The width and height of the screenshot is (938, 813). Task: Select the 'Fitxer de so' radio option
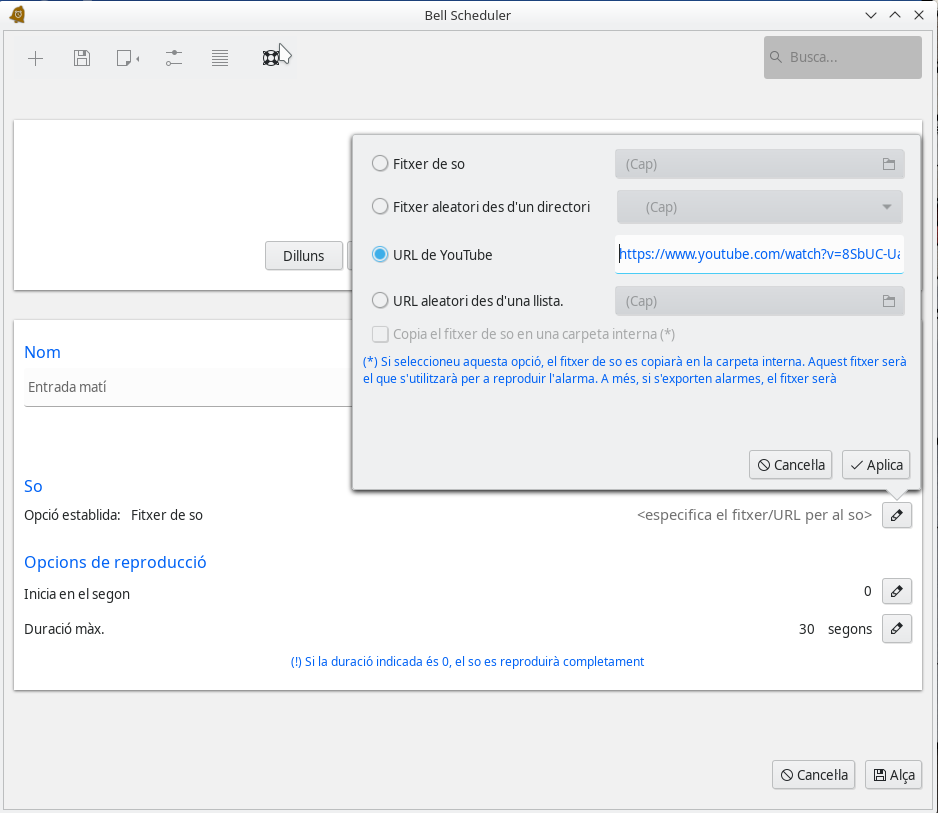[380, 164]
